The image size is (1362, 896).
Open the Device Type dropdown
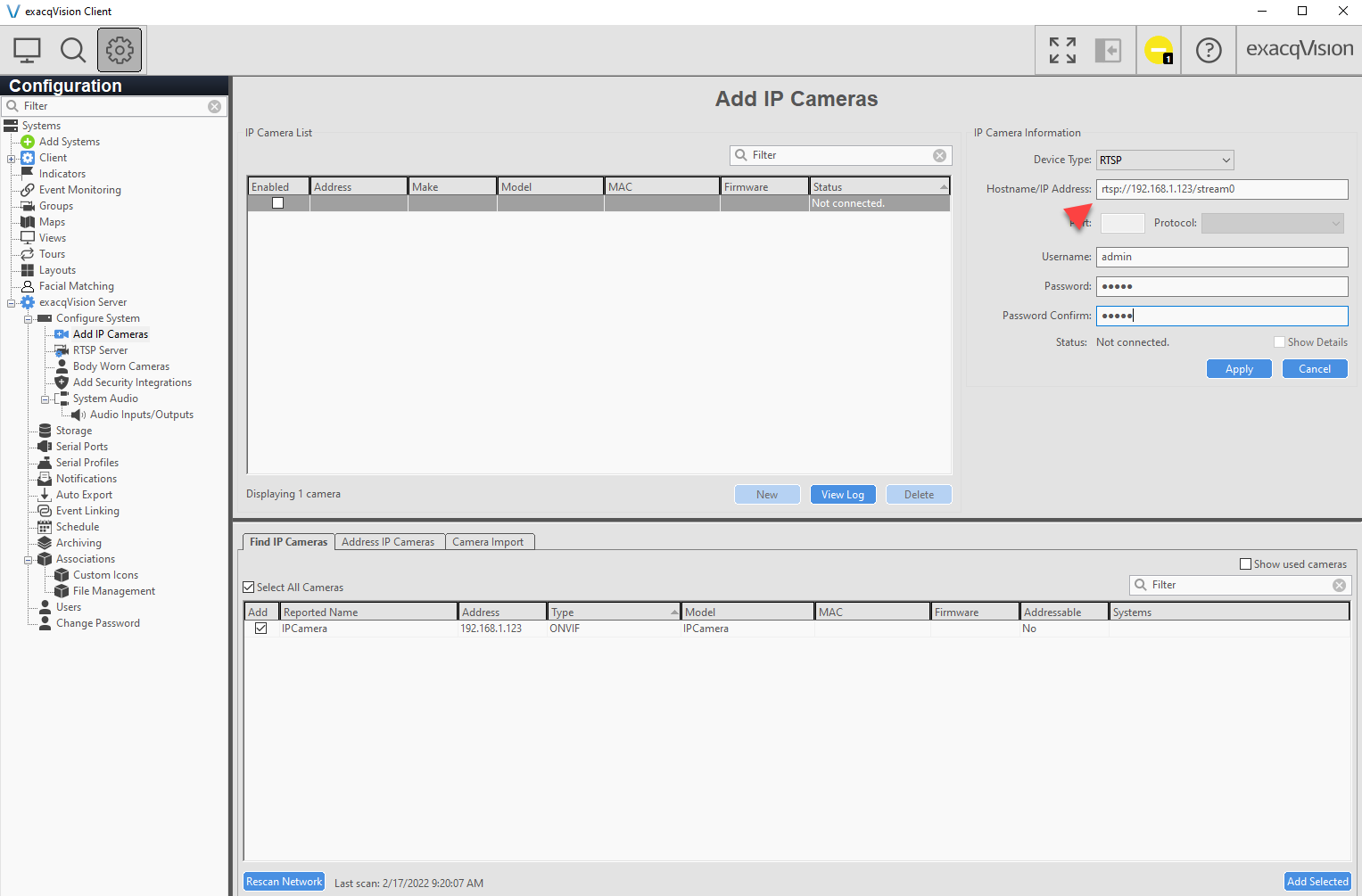coord(1165,160)
